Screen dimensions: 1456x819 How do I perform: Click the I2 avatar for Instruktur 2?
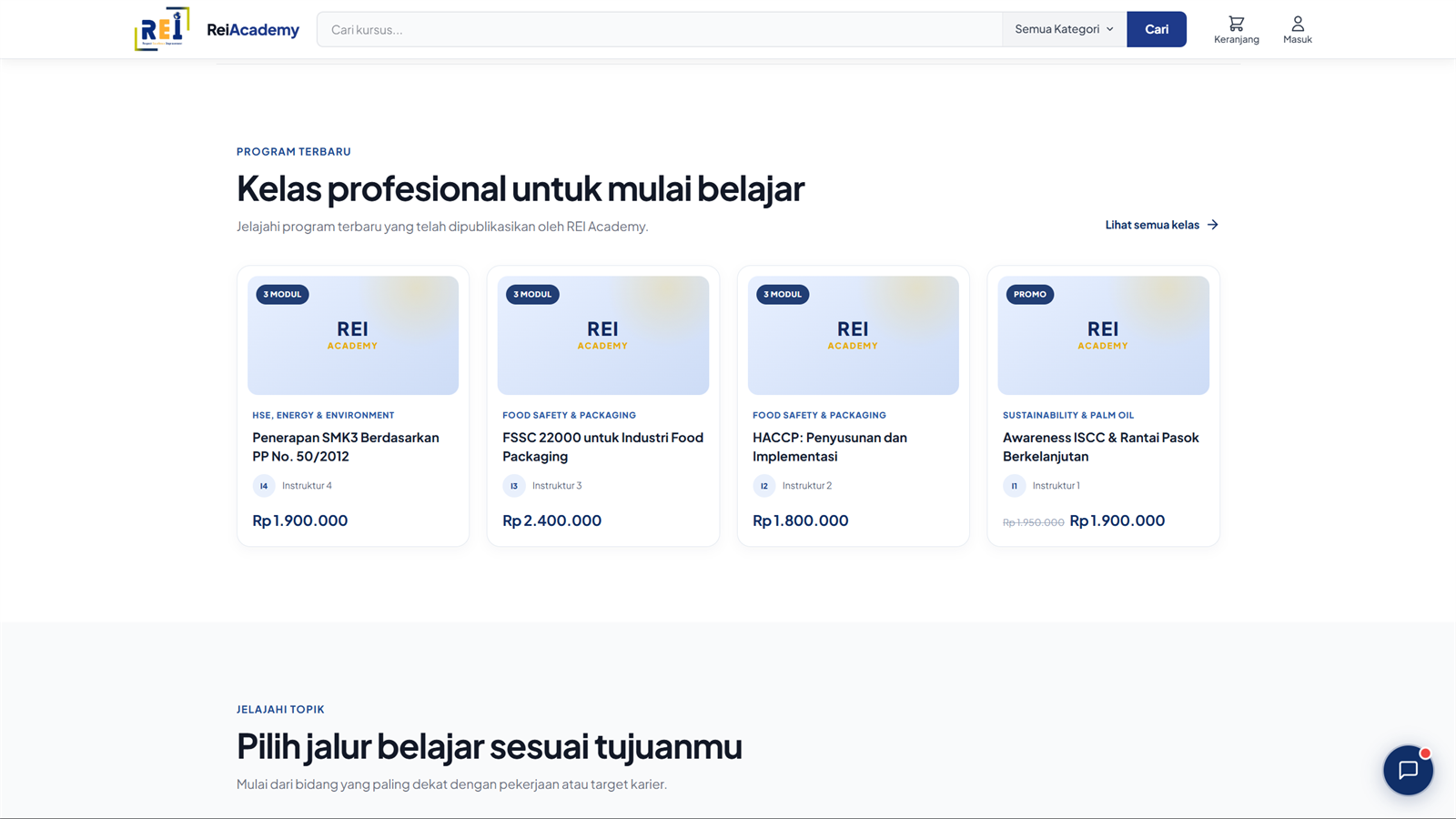click(x=764, y=486)
